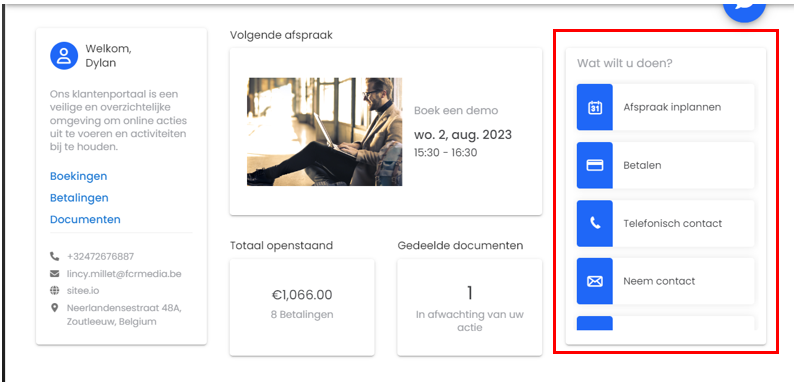The width and height of the screenshot is (801, 382).
Task: Click the Welkom, Dylan greeting
Action: pos(108,56)
